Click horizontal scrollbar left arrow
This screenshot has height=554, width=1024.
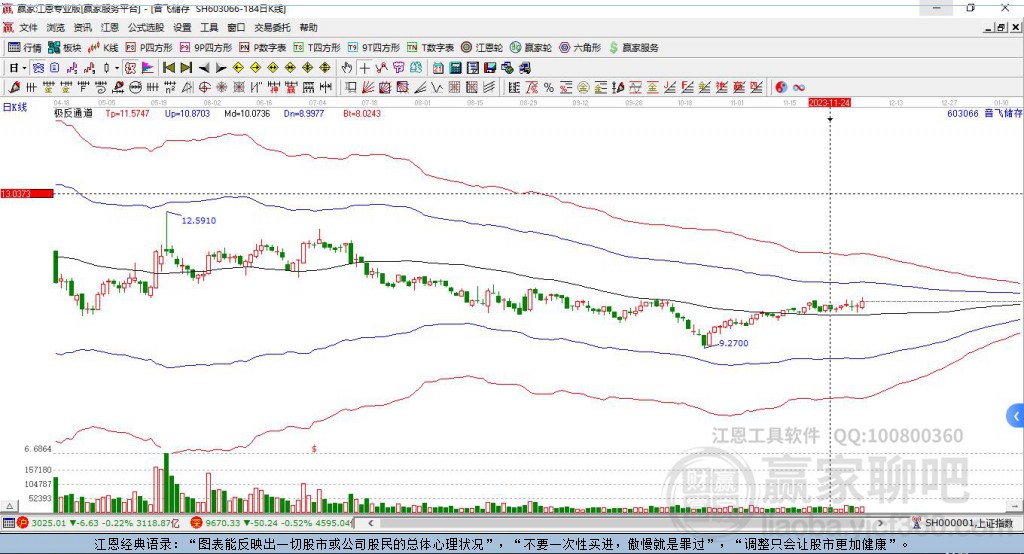pos(370,523)
